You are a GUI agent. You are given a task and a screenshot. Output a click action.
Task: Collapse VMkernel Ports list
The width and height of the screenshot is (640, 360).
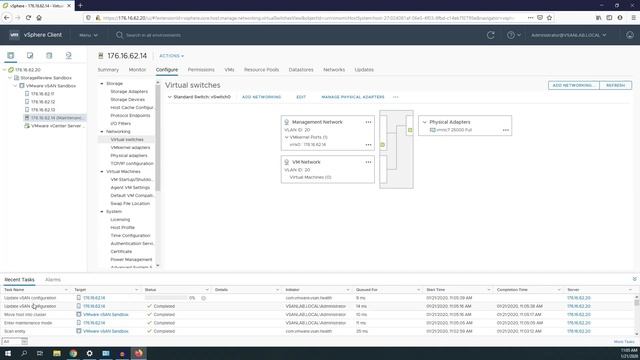pyautogui.click(x=287, y=137)
